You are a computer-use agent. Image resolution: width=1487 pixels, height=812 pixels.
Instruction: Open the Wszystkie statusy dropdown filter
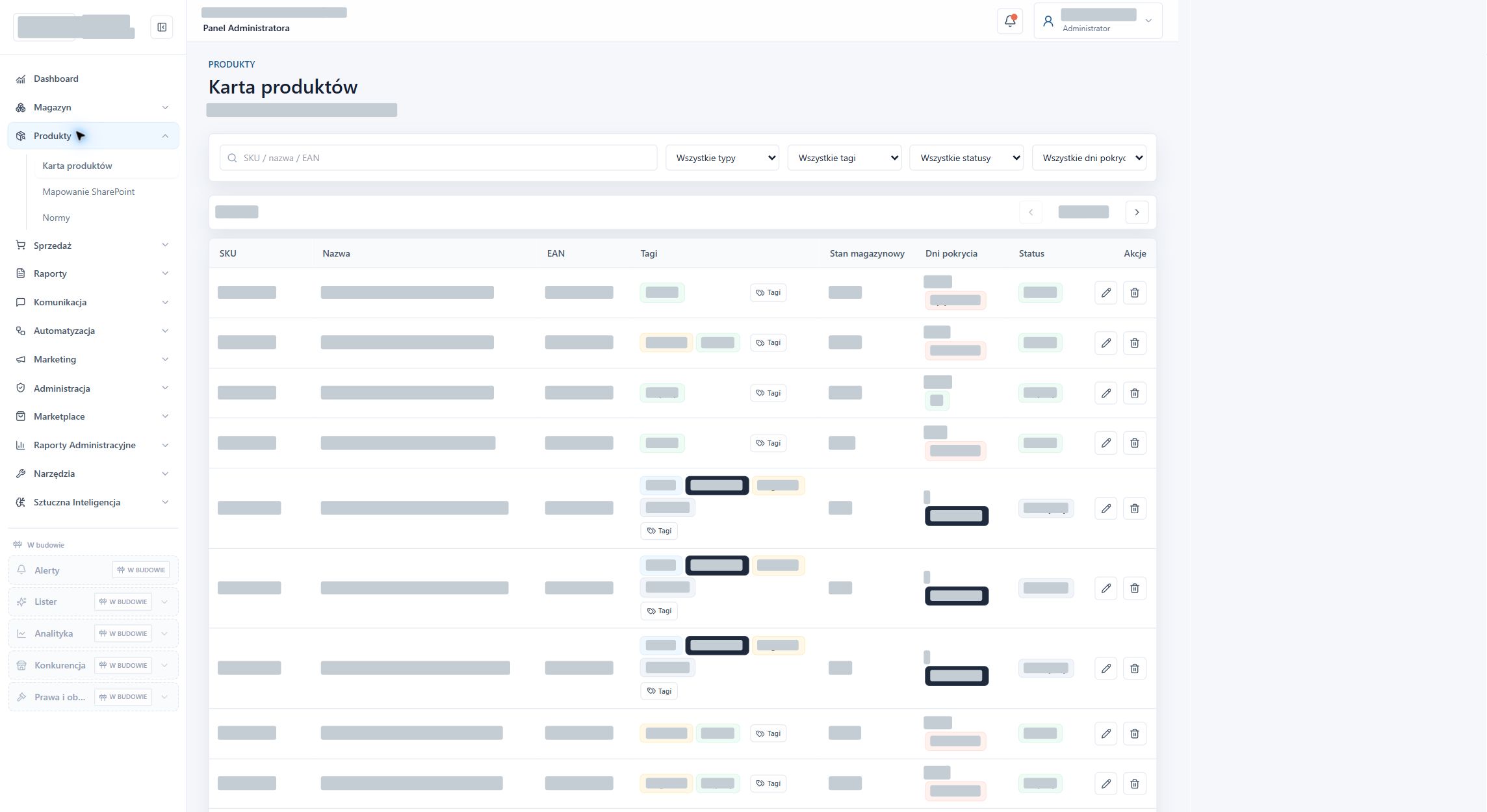pos(966,158)
